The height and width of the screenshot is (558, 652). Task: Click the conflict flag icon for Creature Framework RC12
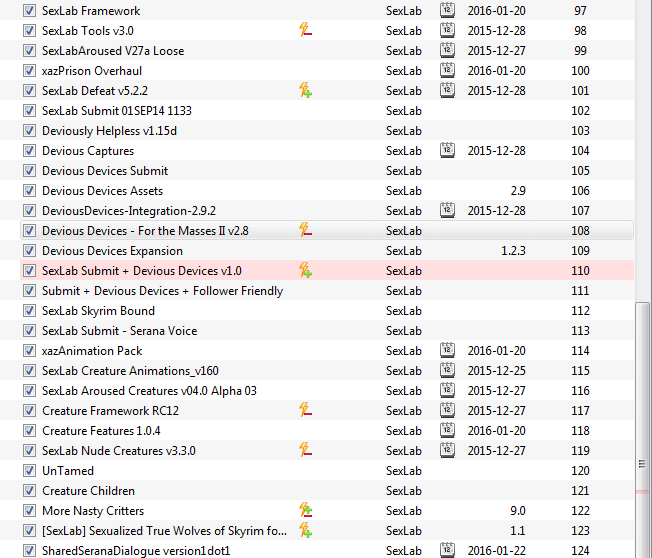[x=305, y=410]
